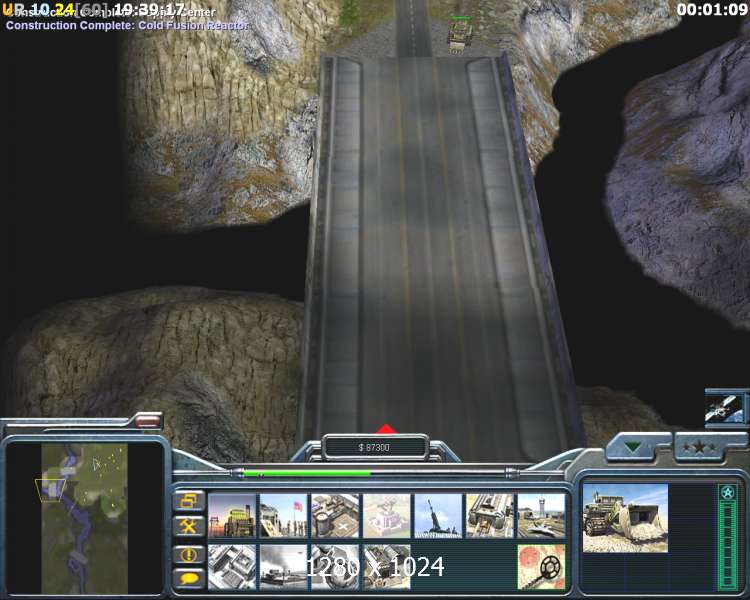Click the faded Patriot Missile build icon
750x600 pixels.
pyautogui.click(x=386, y=516)
